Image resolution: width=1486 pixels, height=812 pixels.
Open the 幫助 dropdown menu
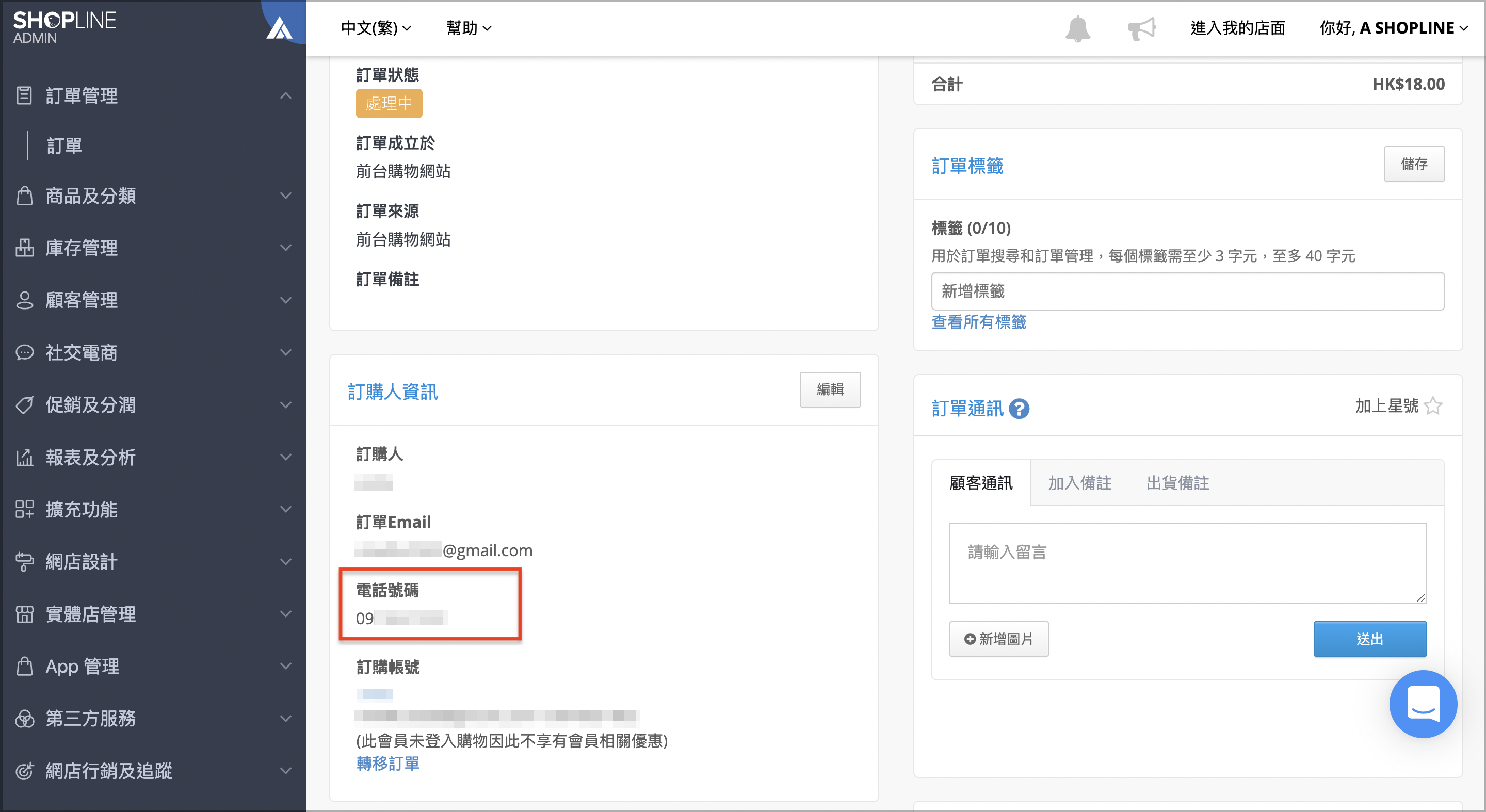tap(469, 28)
